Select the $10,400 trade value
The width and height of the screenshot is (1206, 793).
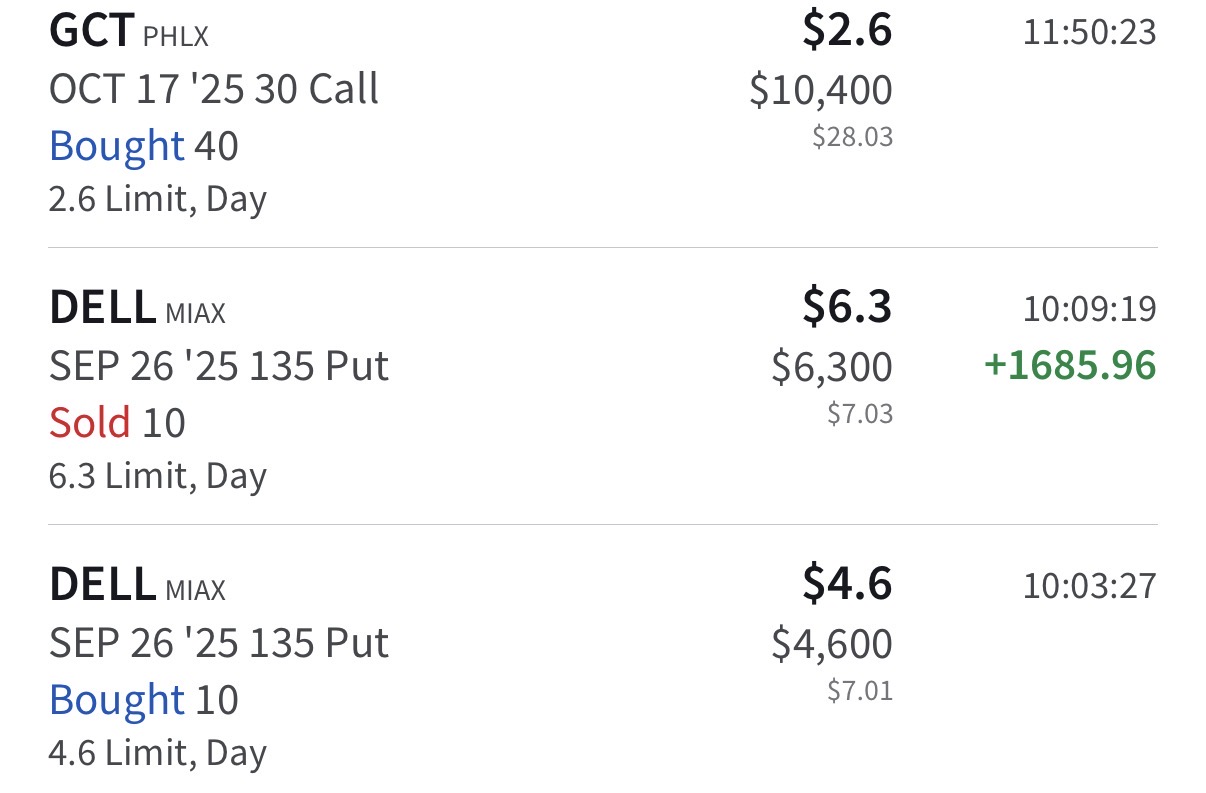point(821,91)
